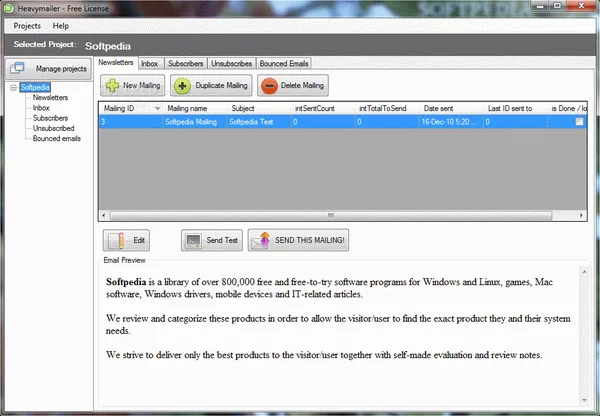This screenshot has width=600, height=416.
Task: Click the mailing grid horizontal scrollbar thumb
Action: tap(331, 215)
